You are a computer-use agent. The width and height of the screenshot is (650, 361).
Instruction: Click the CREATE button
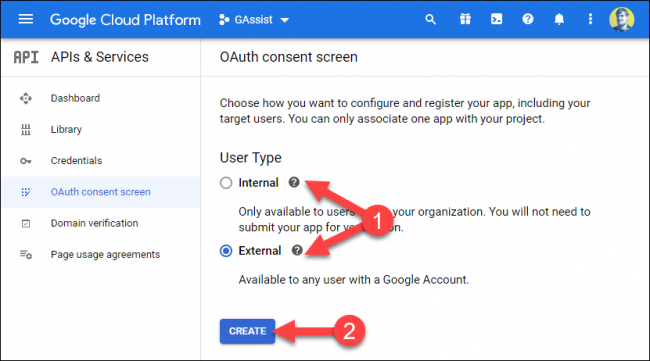(247, 331)
